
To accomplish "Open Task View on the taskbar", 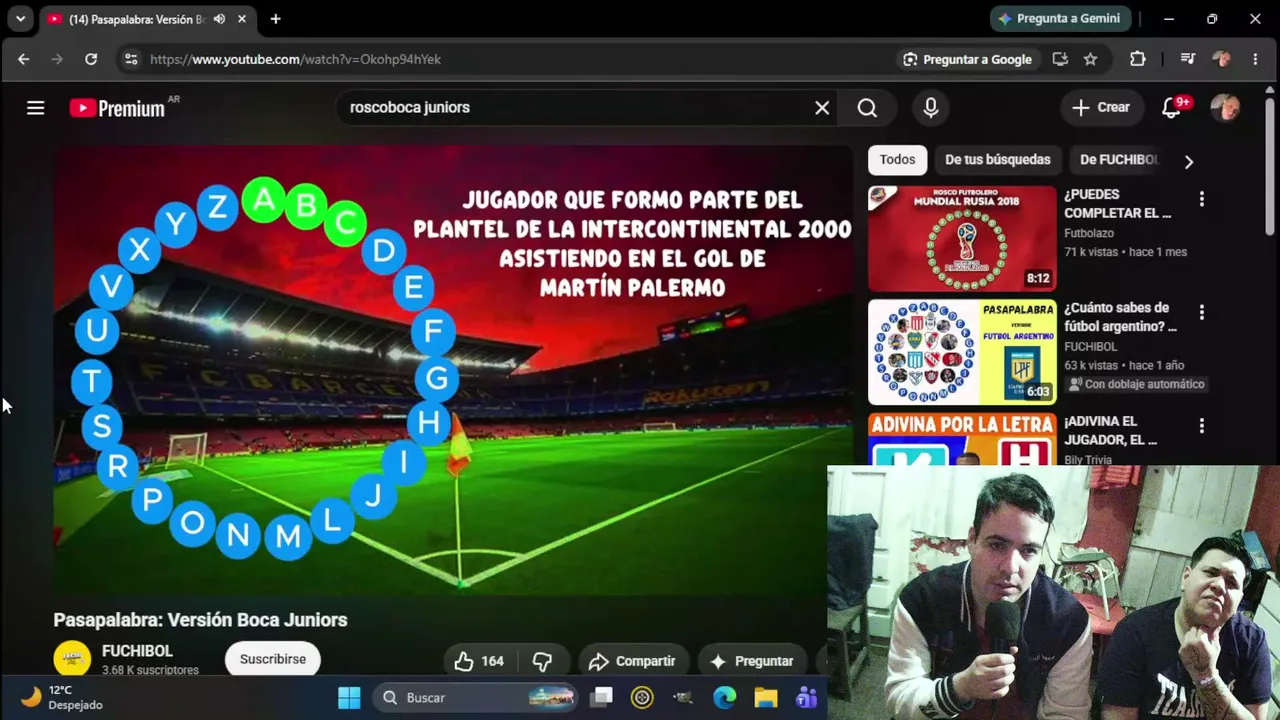I will [x=602, y=698].
